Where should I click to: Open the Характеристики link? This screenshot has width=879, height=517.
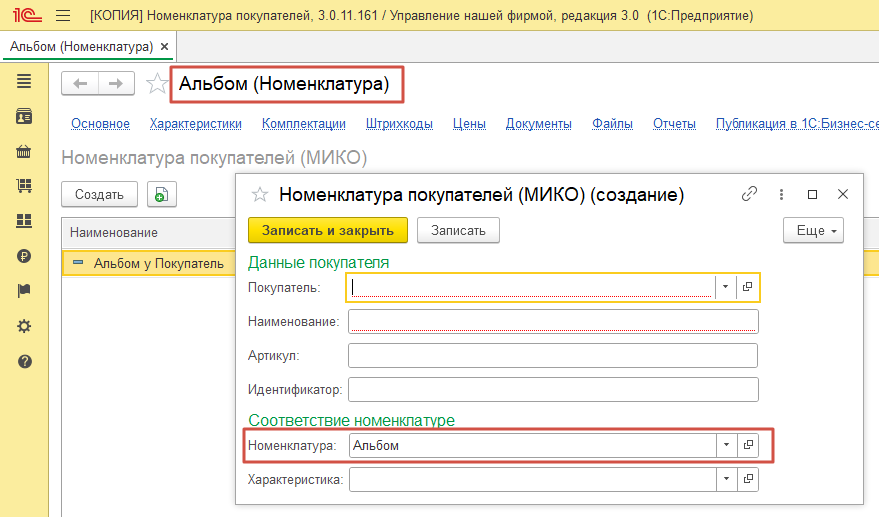(x=196, y=123)
